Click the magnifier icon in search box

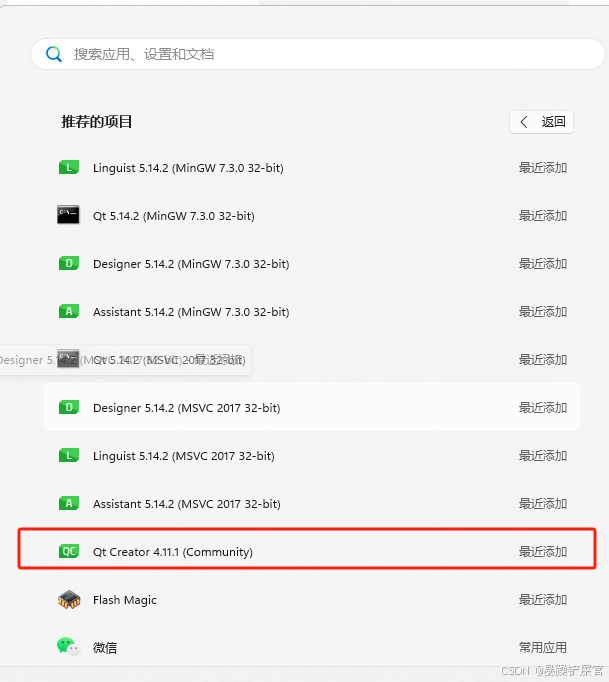pos(54,54)
